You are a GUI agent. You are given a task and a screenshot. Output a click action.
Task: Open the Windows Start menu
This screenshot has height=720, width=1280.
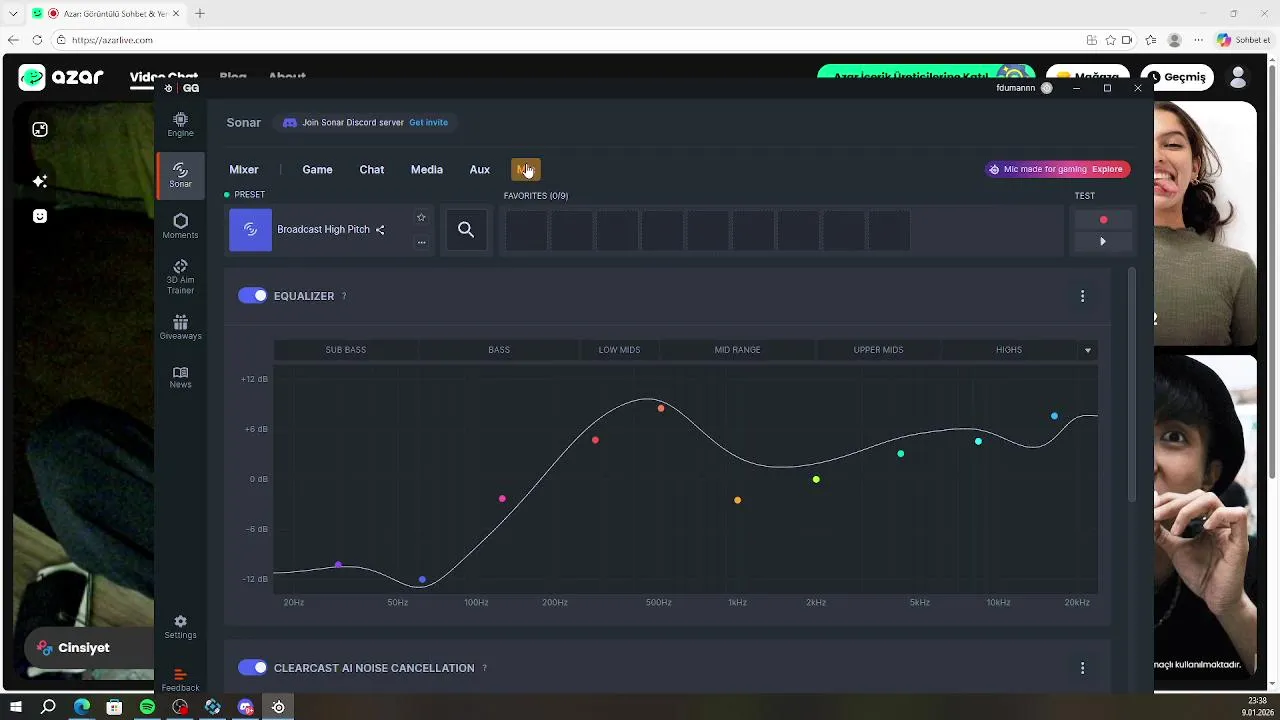(x=16, y=707)
